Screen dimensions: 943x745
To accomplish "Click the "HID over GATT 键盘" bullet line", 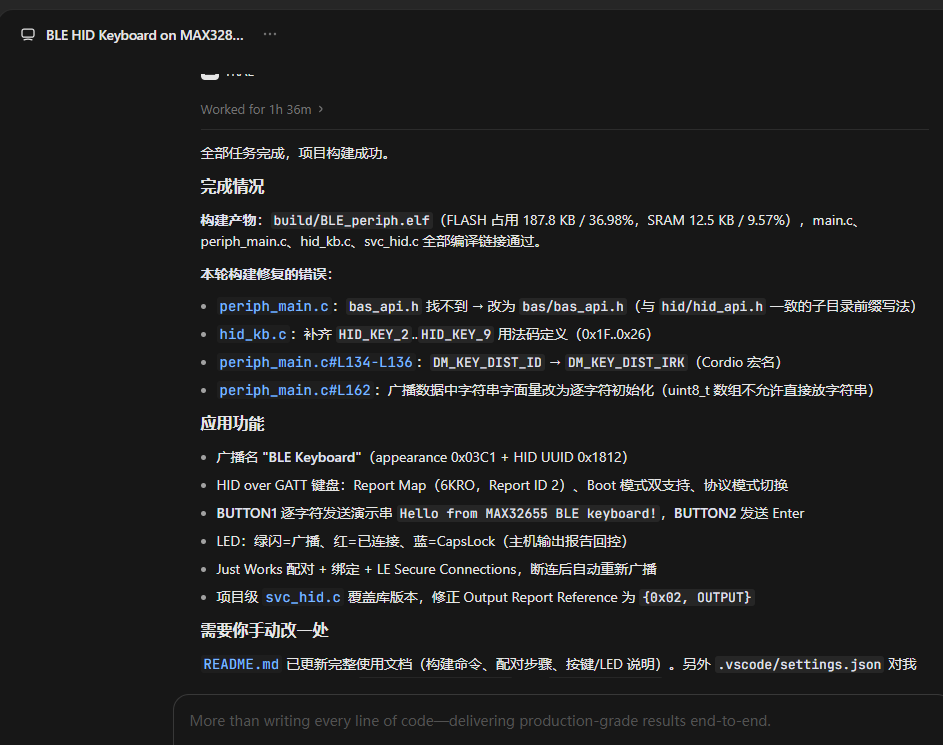I will click(502, 485).
